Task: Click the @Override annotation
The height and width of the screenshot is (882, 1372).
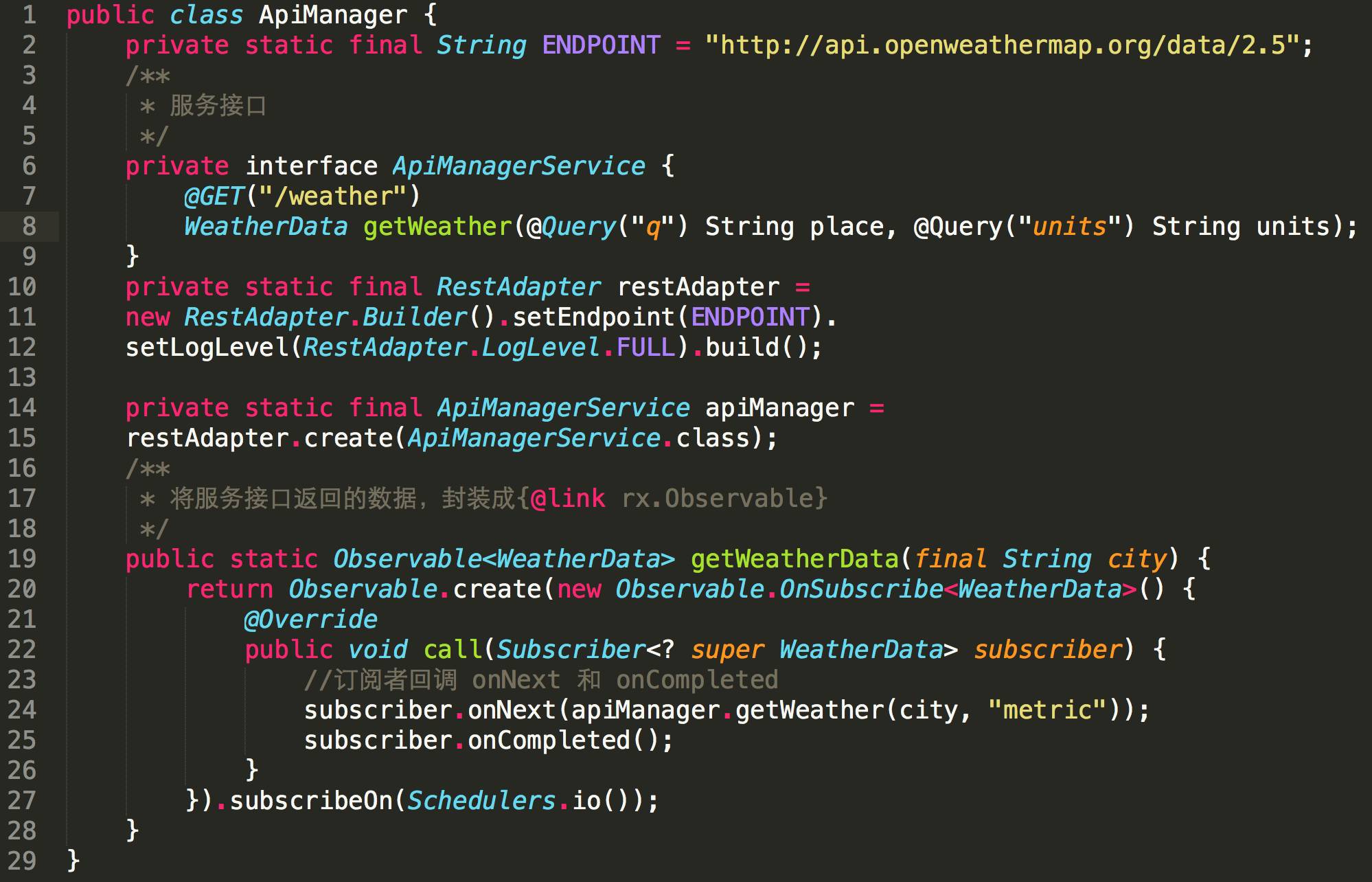Action: point(310,620)
